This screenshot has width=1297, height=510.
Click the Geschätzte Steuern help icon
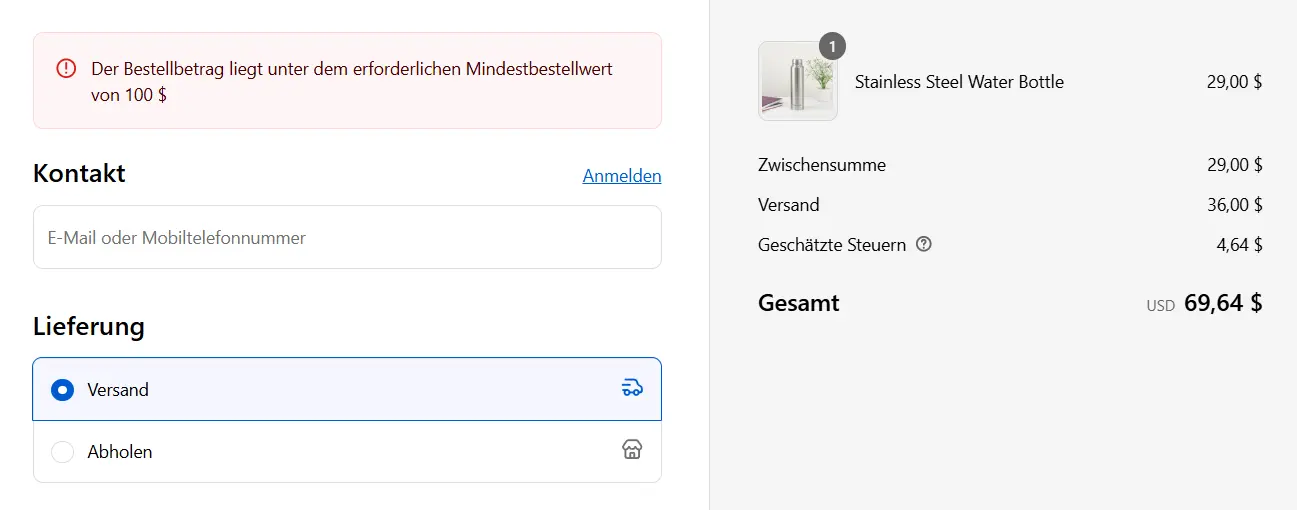924,244
